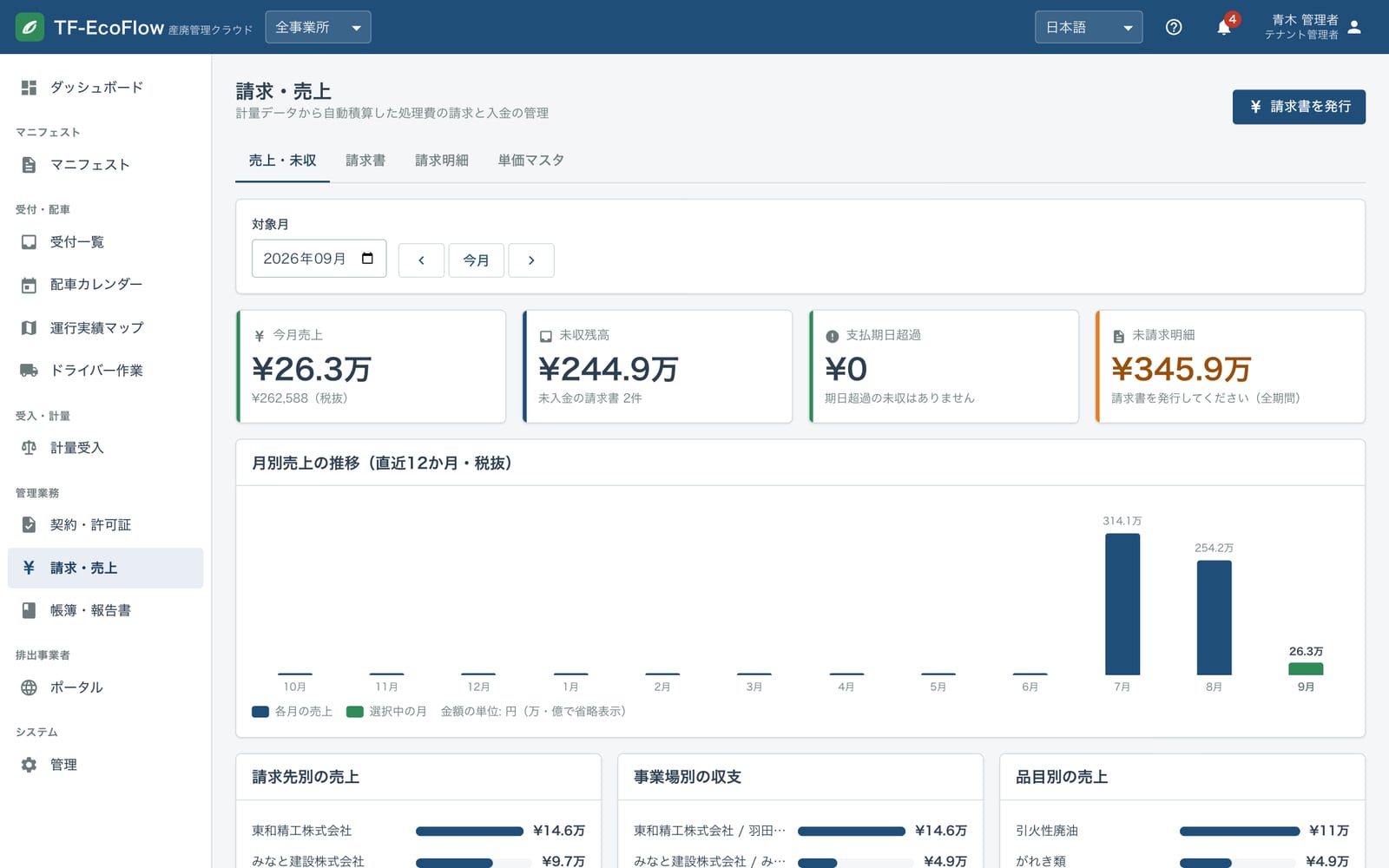Click the 請求書を発行 button

(x=1299, y=107)
